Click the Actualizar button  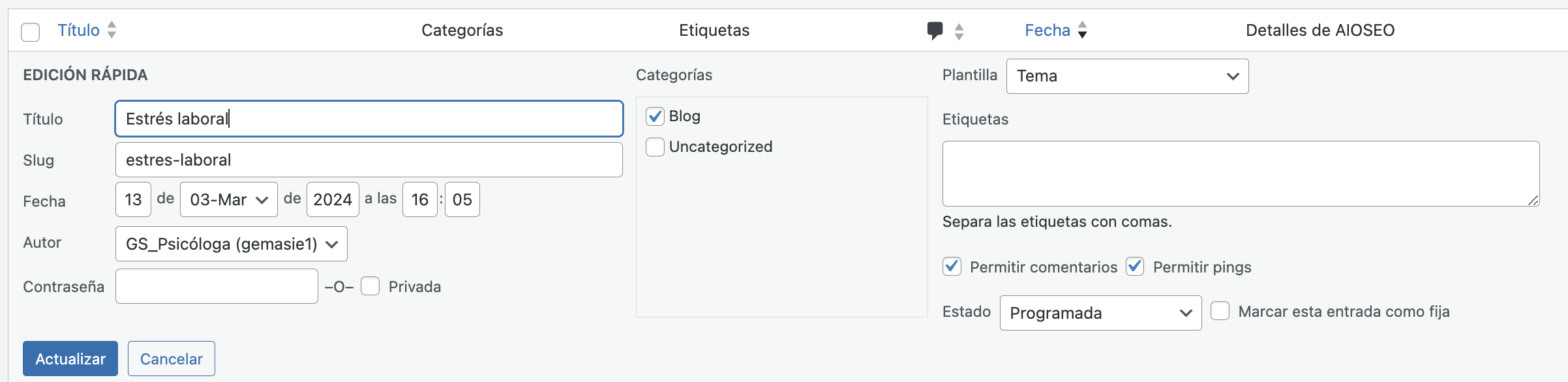(70, 359)
